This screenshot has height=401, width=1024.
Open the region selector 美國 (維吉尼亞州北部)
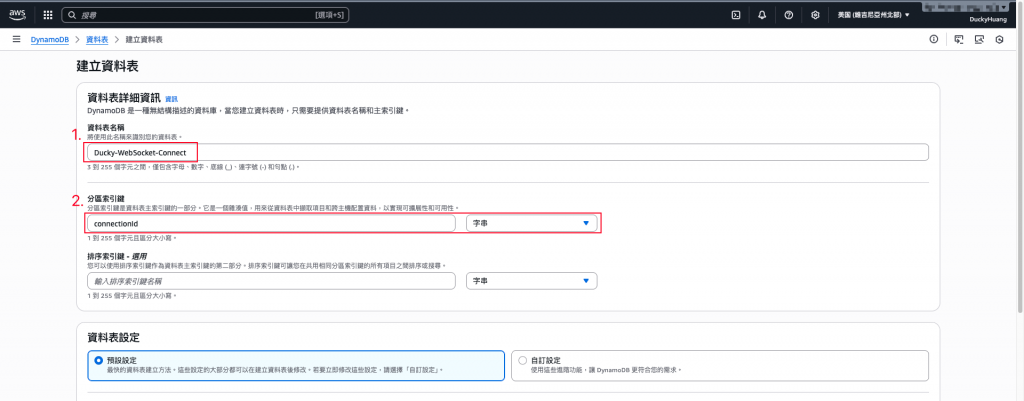(x=873, y=14)
